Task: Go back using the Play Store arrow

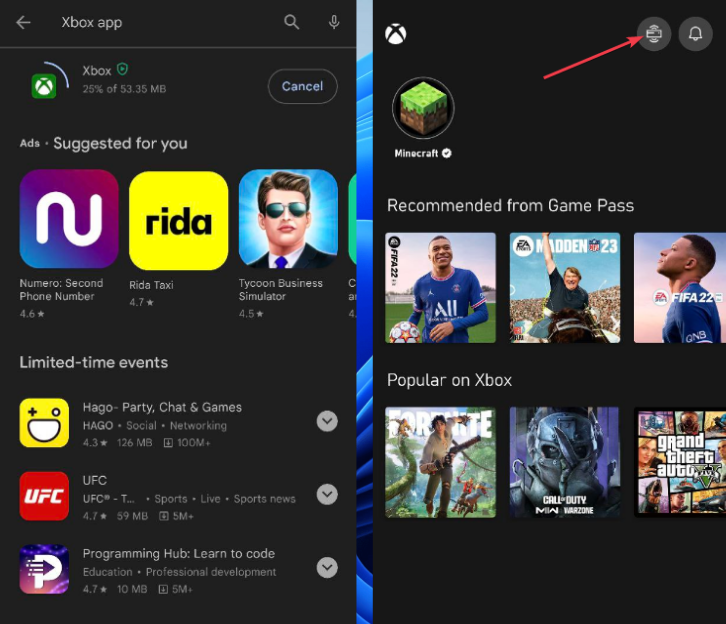Action: tap(23, 22)
